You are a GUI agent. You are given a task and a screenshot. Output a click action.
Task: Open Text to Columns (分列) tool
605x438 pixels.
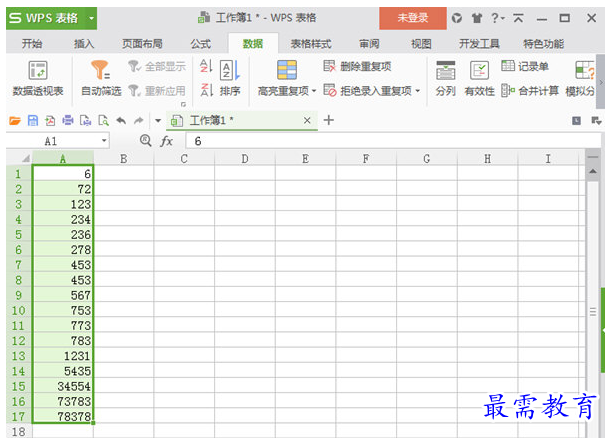(446, 78)
